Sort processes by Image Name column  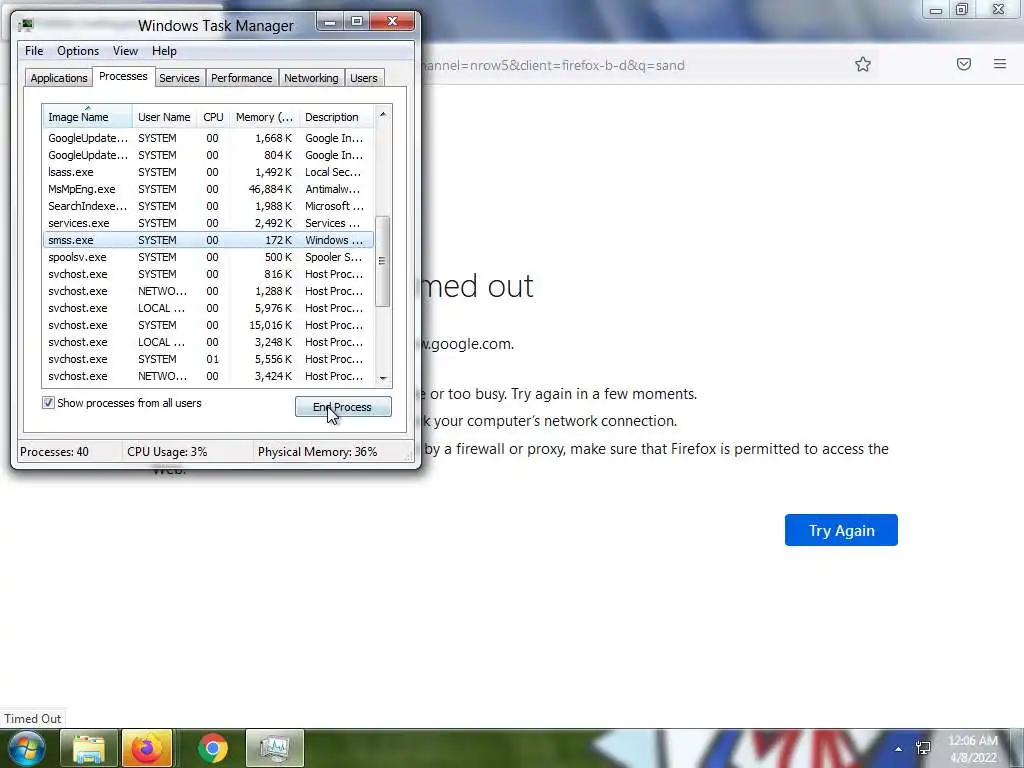(88, 117)
